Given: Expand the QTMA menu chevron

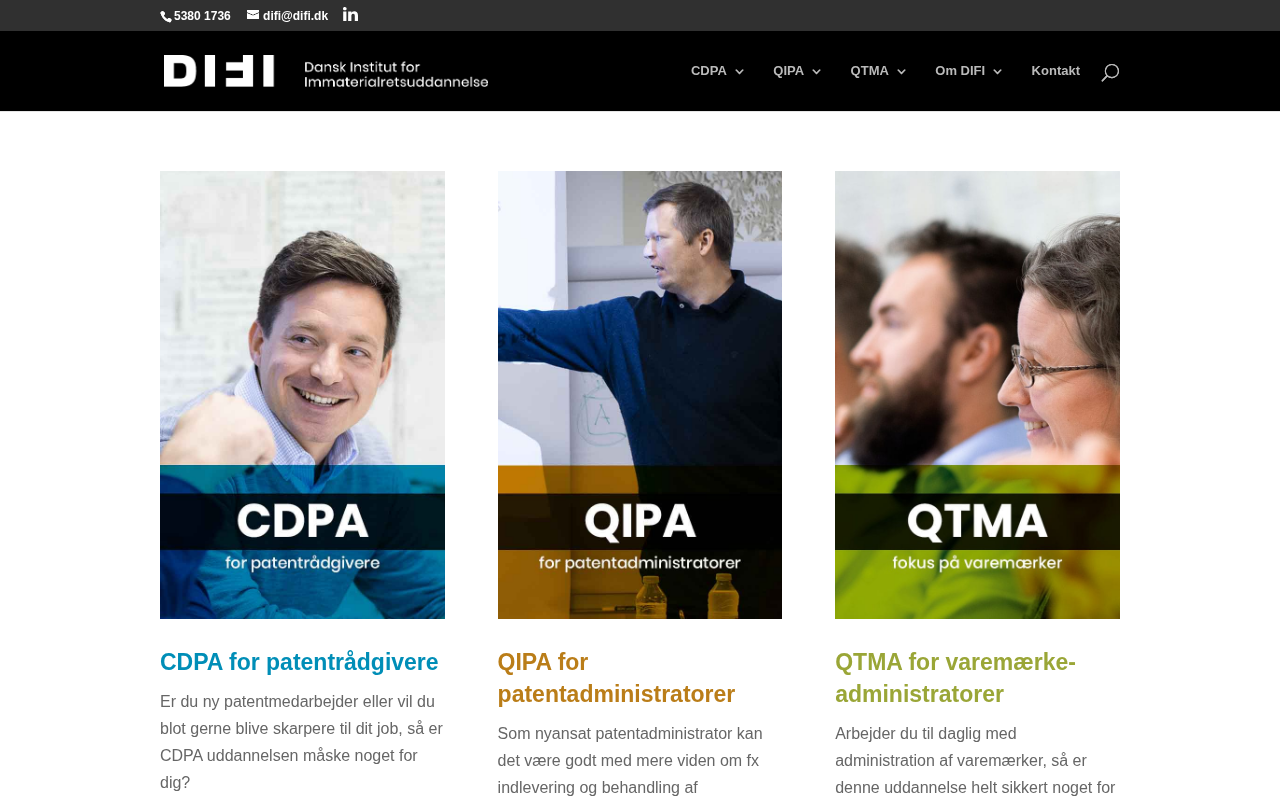Looking at the screenshot, I should pos(901,71).
